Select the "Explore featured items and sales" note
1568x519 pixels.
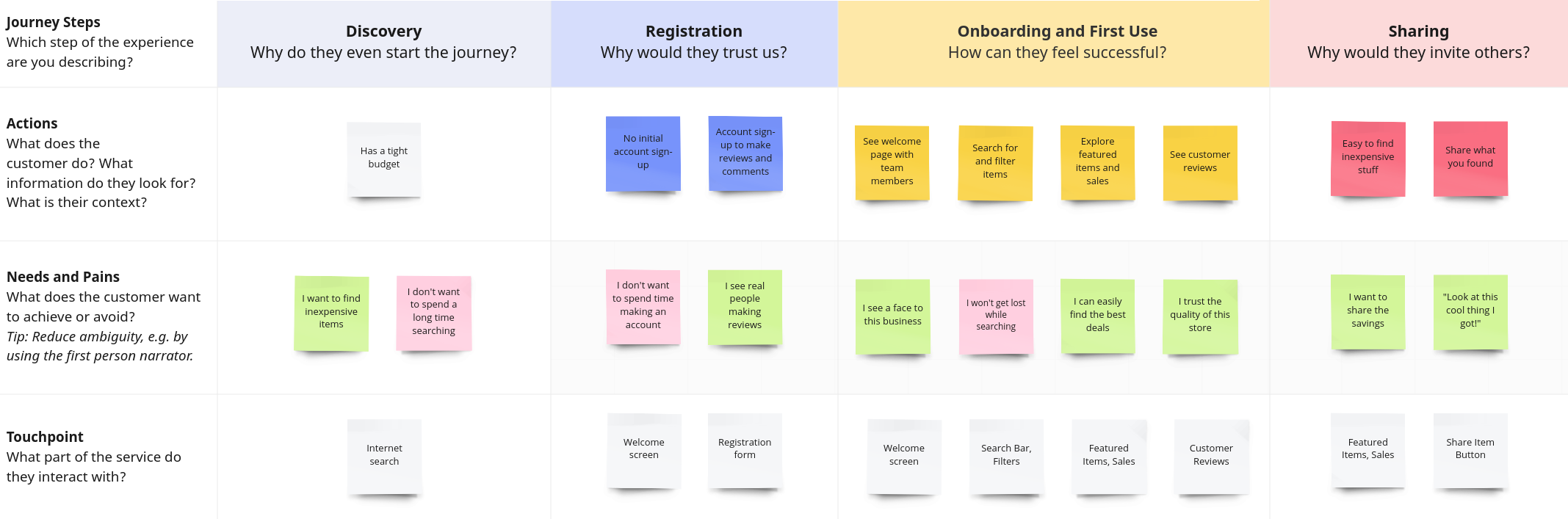pos(1097,162)
